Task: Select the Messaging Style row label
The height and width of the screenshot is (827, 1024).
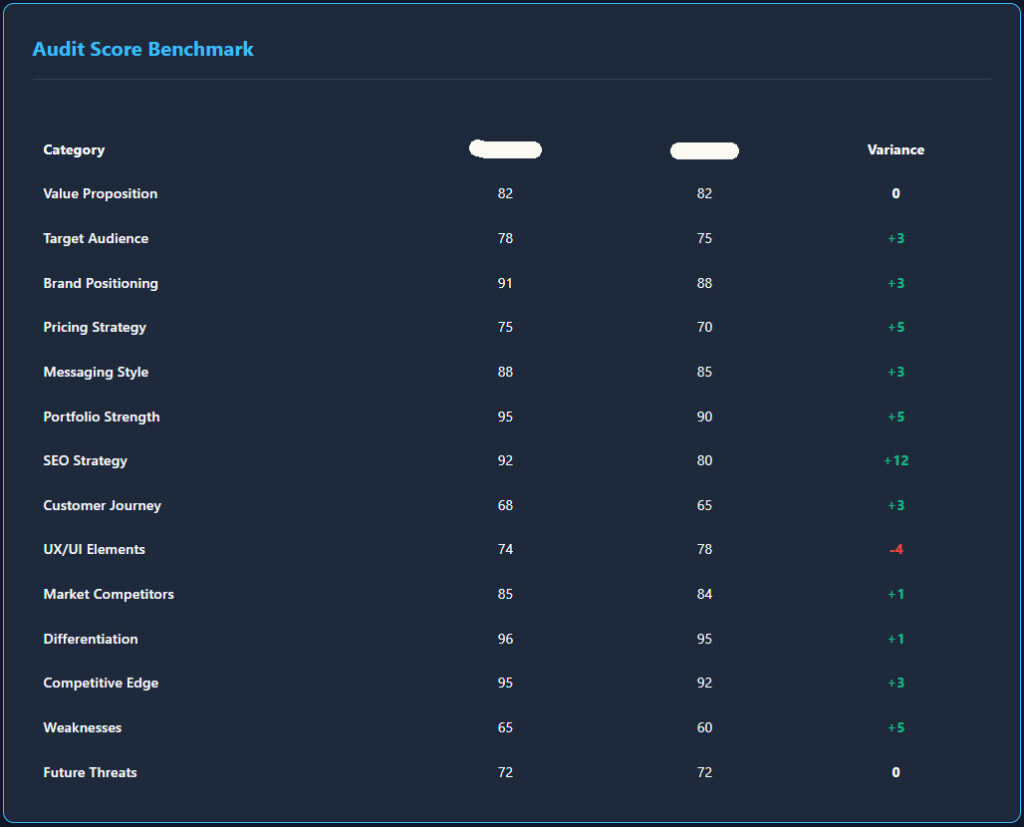Action: (x=95, y=372)
